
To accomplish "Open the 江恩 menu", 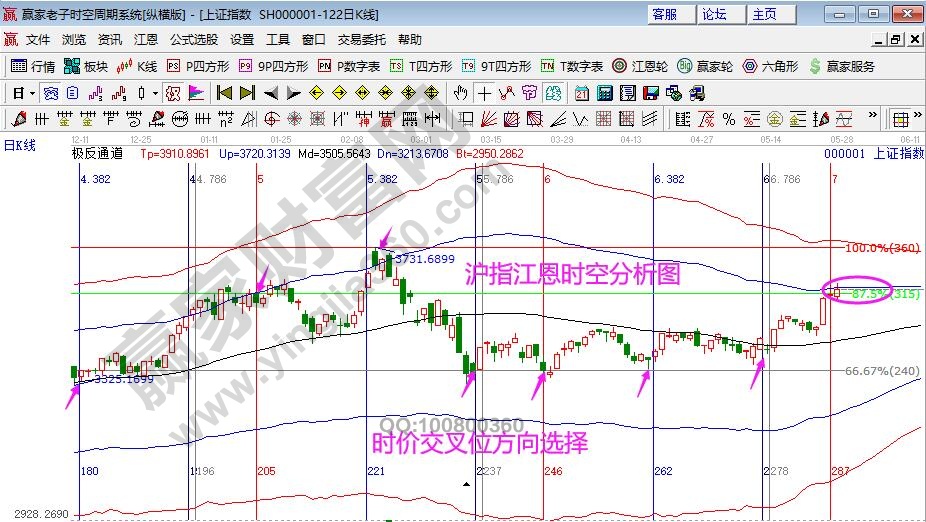I will click(x=145, y=40).
